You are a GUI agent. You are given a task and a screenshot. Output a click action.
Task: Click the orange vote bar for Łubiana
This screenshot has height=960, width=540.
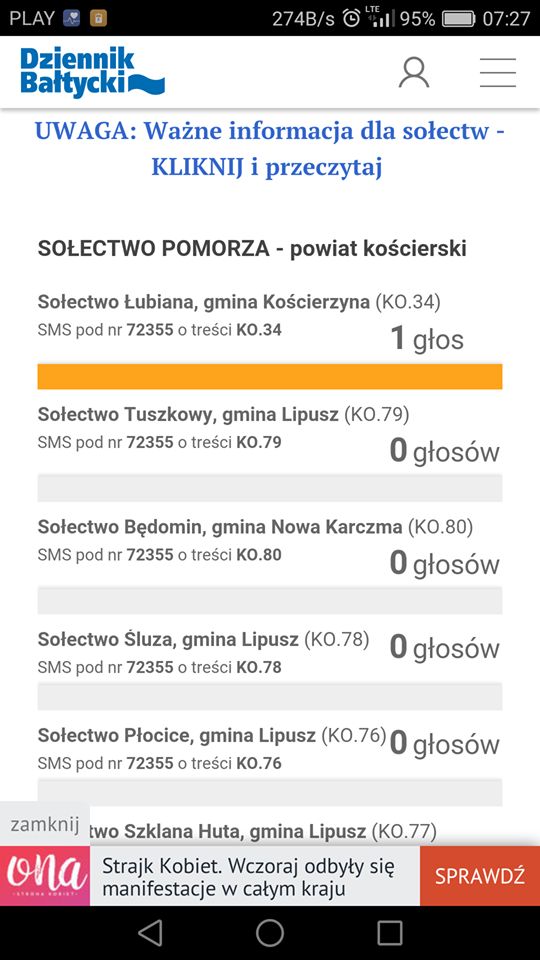269,377
